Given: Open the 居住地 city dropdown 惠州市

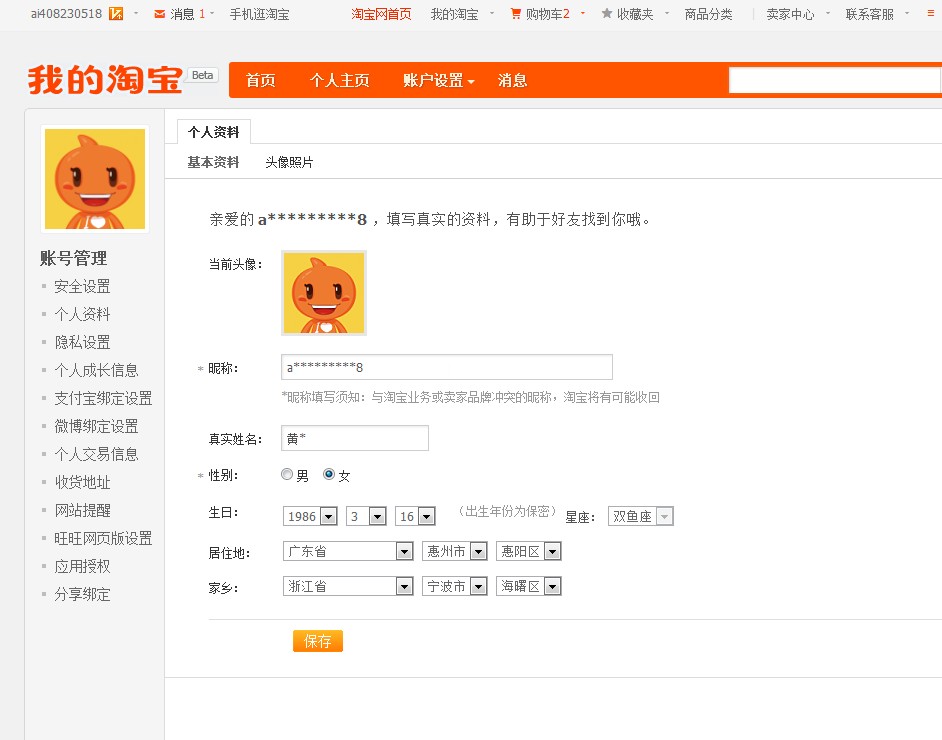Looking at the screenshot, I should point(455,551).
